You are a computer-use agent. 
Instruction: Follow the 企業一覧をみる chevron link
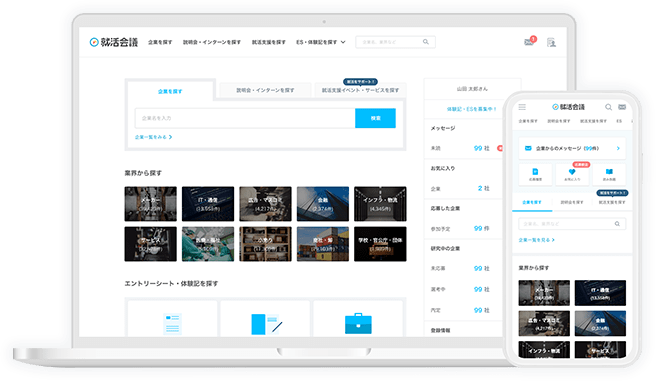[x=153, y=137]
